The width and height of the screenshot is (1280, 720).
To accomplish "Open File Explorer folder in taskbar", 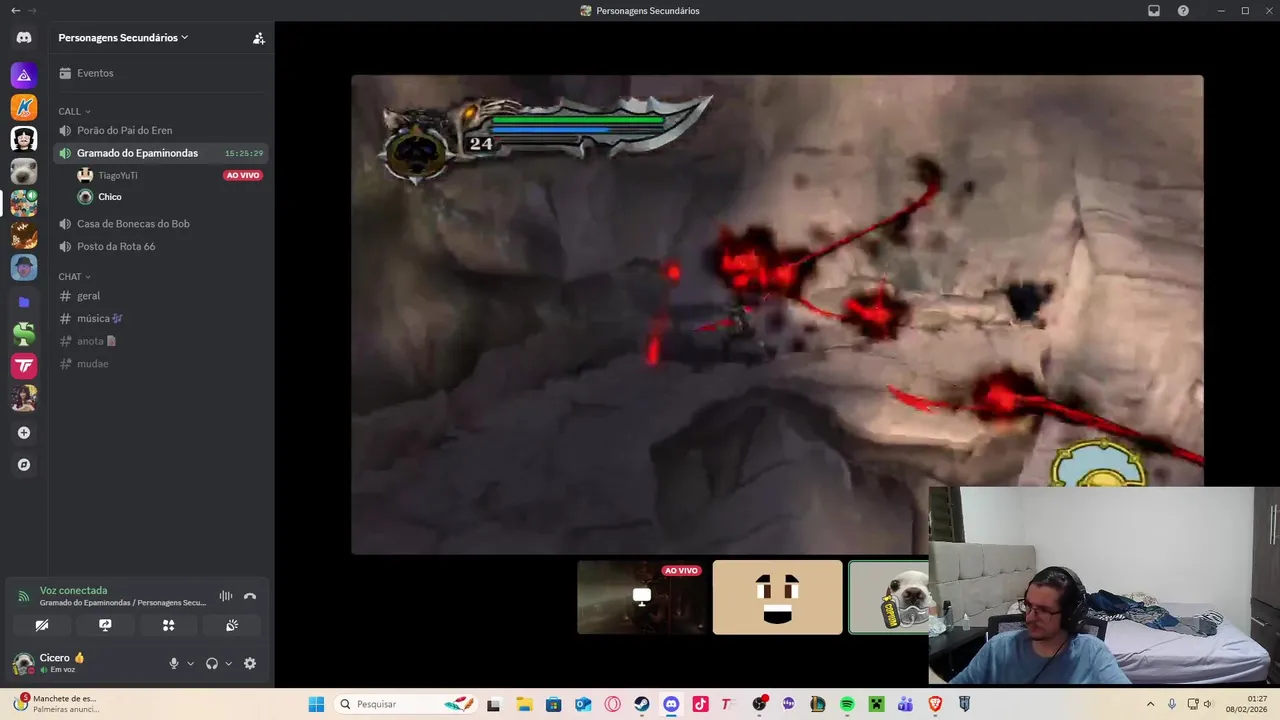I will (x=524, y=704).
